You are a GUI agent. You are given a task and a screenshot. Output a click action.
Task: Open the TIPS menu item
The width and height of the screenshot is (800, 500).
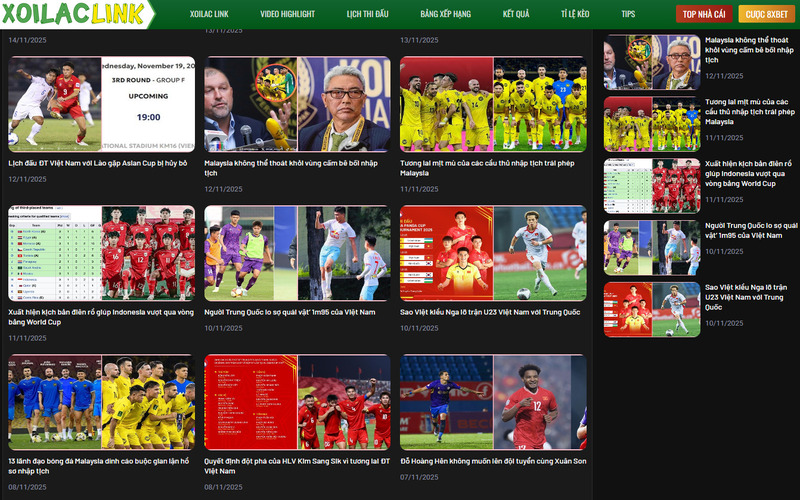point(628,15)
